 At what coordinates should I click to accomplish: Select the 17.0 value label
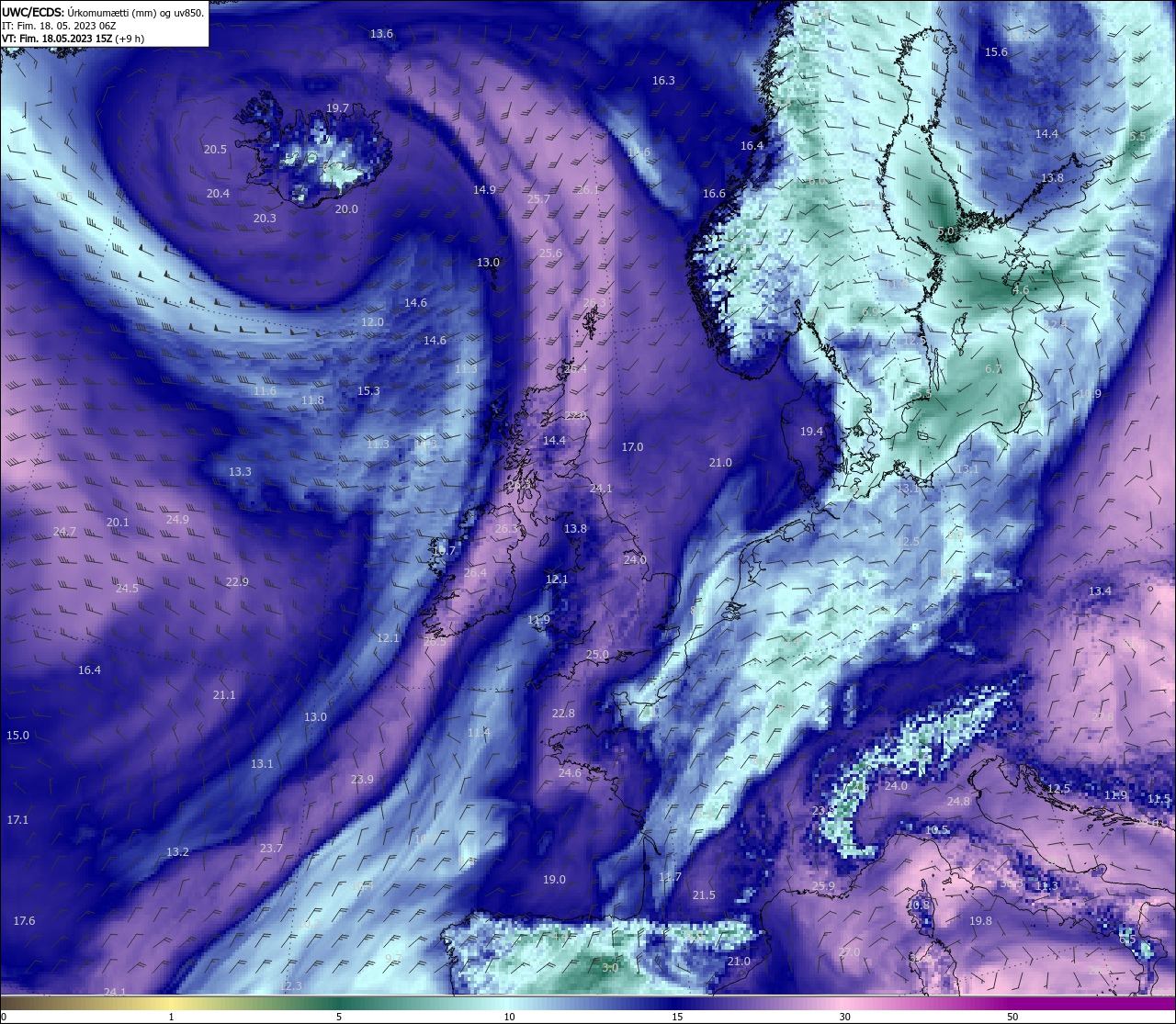(632, 447)
